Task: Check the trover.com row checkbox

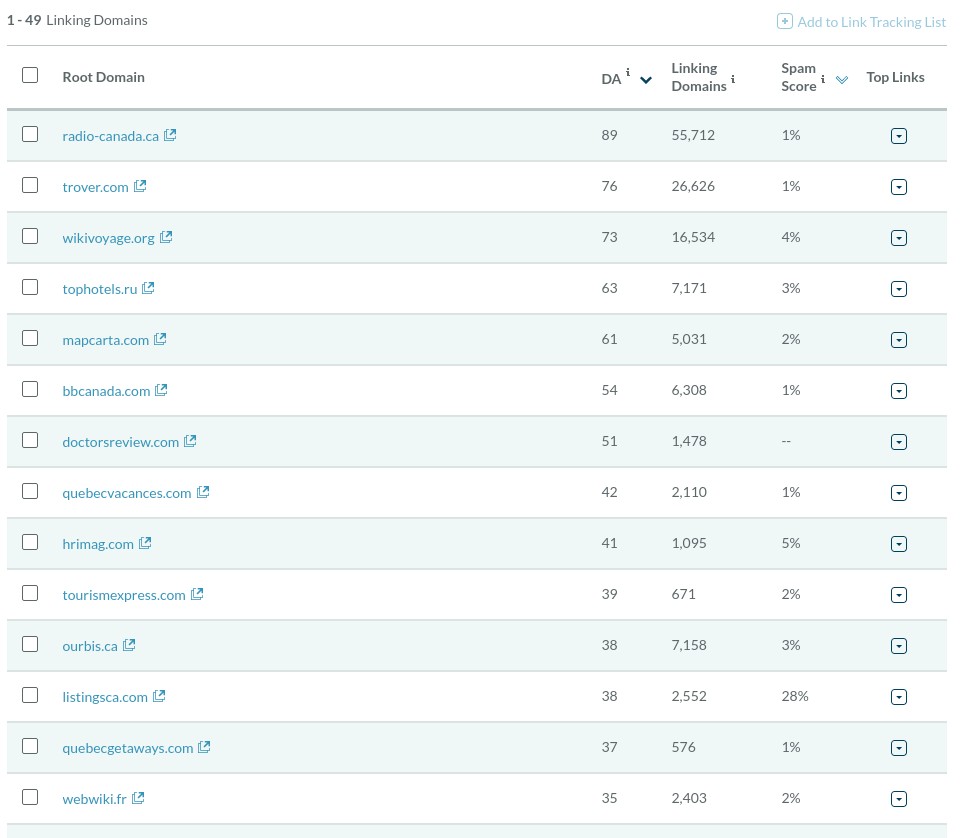Action: (30, 185)
